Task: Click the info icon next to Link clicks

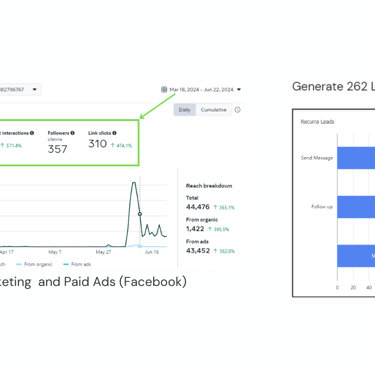Action: click(114, 133)
